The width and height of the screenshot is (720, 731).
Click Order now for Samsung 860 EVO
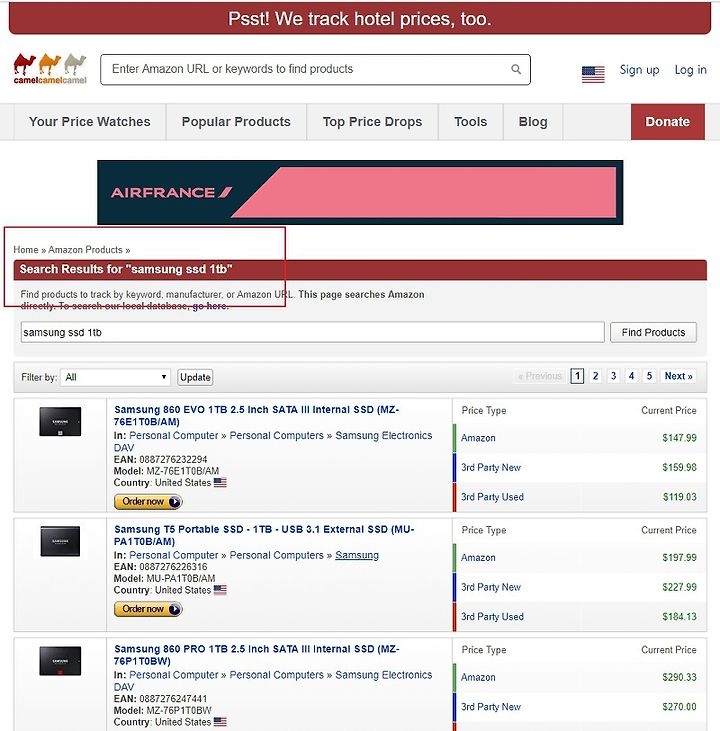(148, 502)
